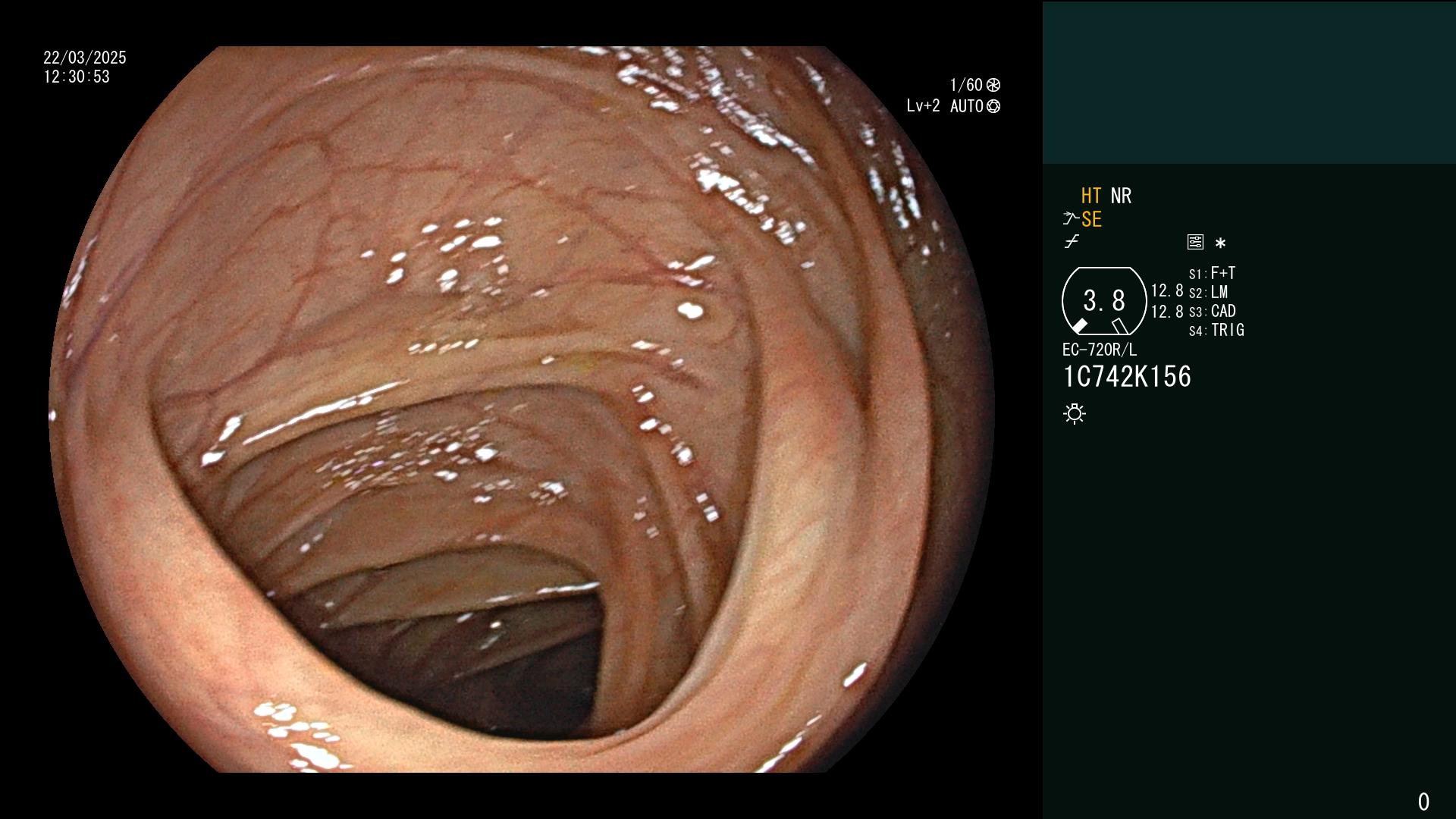Click the upper 12.8 diameter value

pyautogui.click(x=1167, y=290)
